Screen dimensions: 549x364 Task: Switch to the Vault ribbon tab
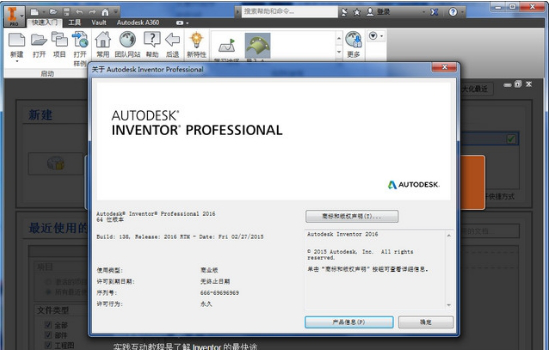(99, 22)
